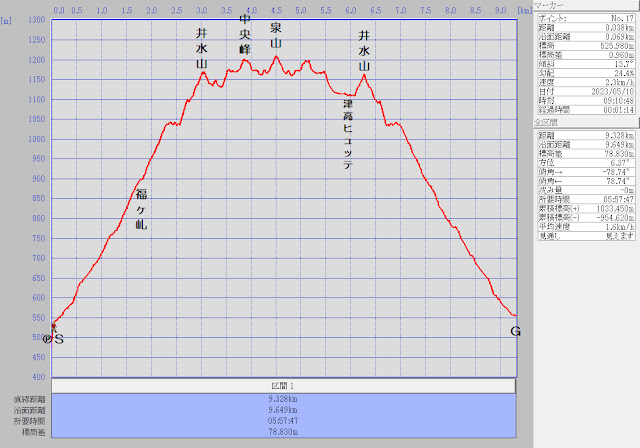Image resolution: width=640 pixels, height=448 pixels.
Task: Click the 9.649km cell under 区間 1
Action: pyautogui.click(x=283, y=410)
